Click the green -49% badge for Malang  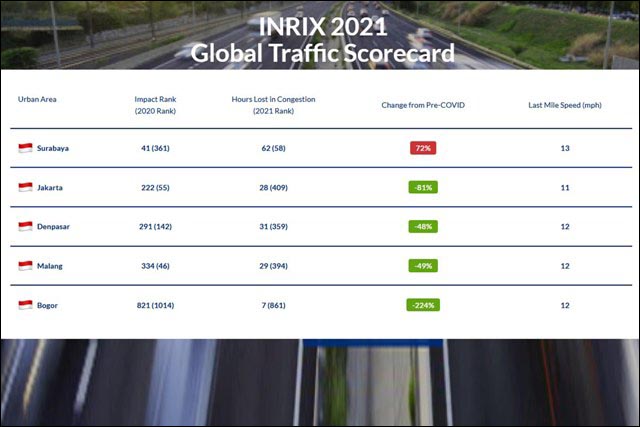[423, 266]
